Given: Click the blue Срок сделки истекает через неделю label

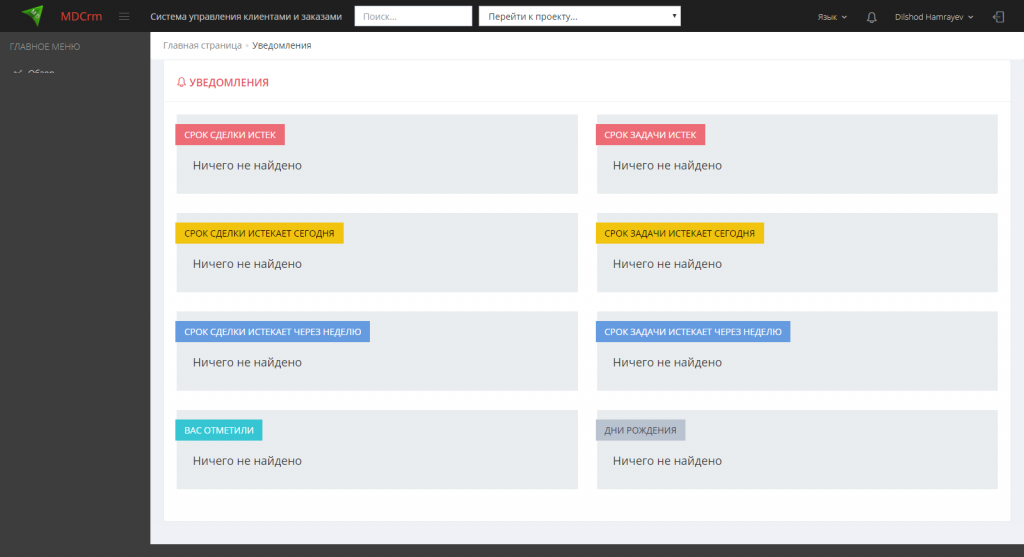Looking at the screenshot, I should pyautogui.click(x=272, y=332).
